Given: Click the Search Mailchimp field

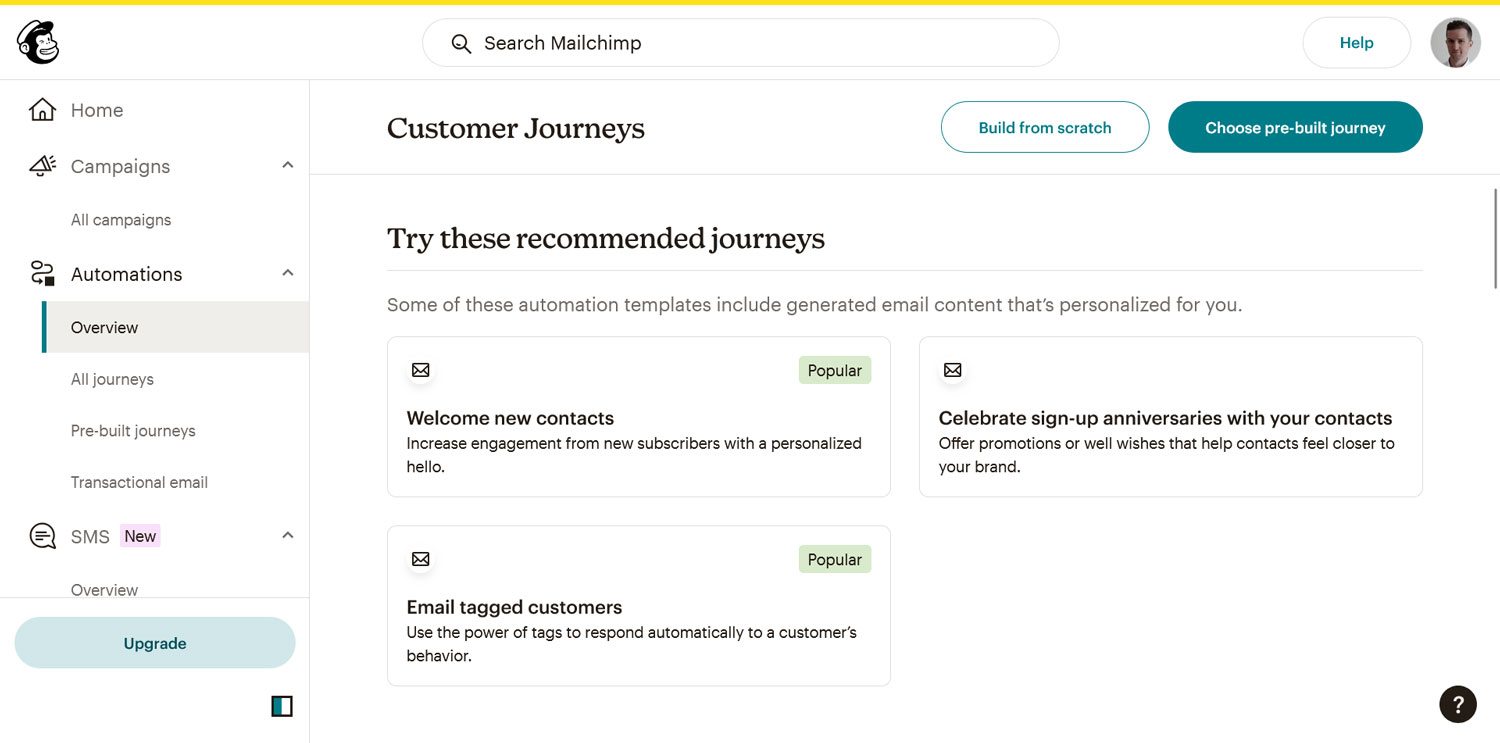Looking at the screenshot, I should (x=741, y=43).
